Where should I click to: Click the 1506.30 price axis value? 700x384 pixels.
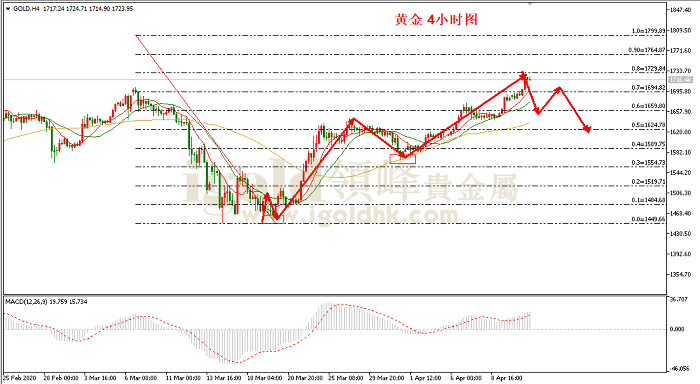(x=681, y=193)
